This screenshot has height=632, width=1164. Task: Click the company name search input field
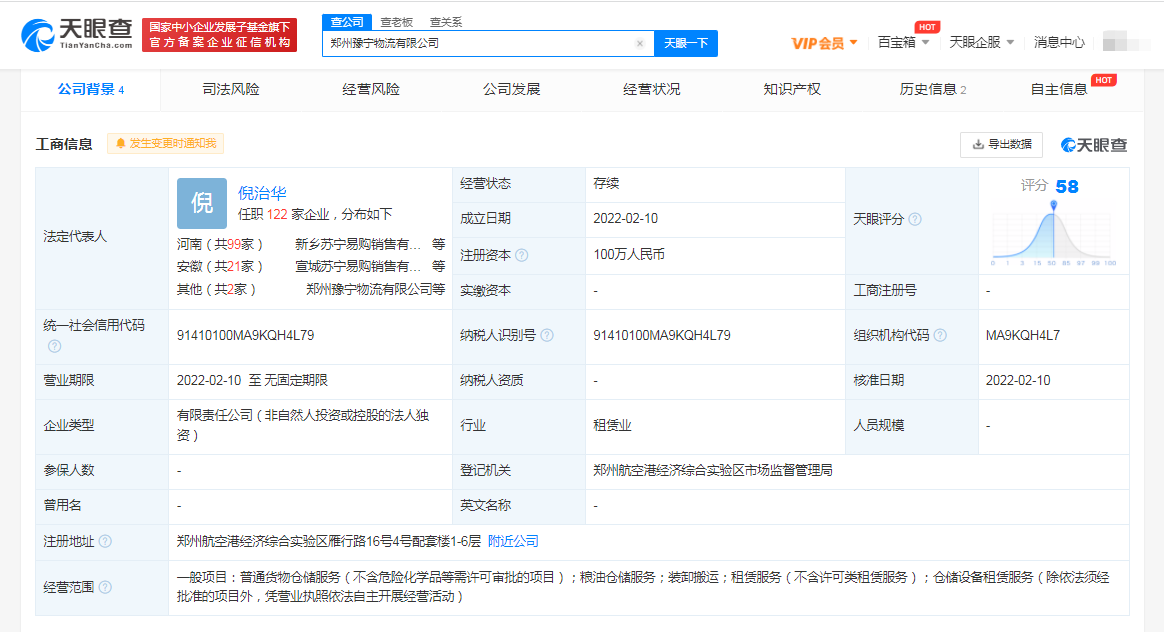[480, 43]
